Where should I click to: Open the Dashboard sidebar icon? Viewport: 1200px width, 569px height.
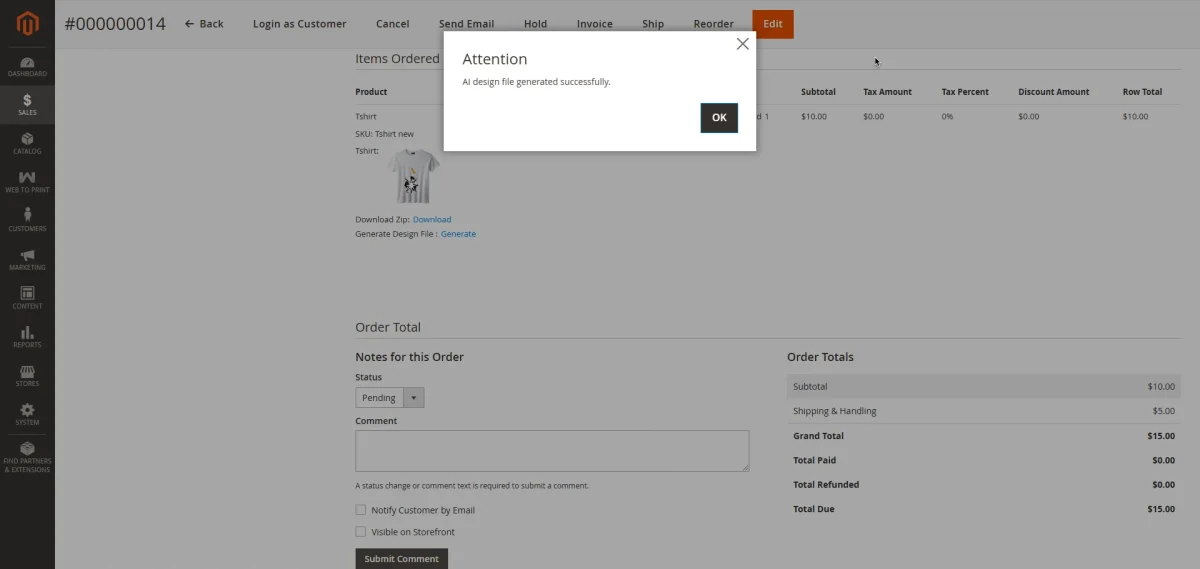point(27,67)
